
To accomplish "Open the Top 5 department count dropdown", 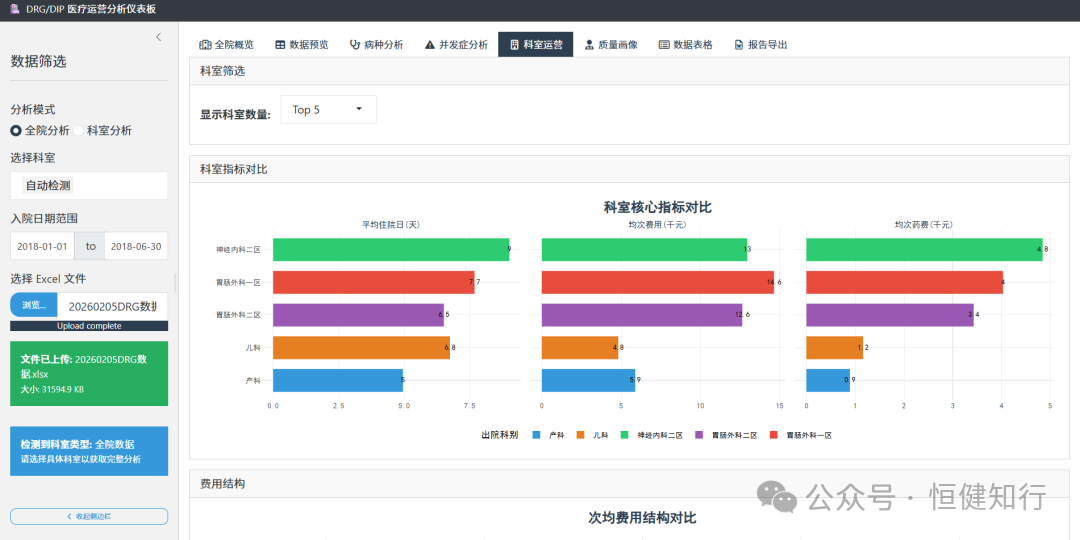I will (x=329, y=110).
